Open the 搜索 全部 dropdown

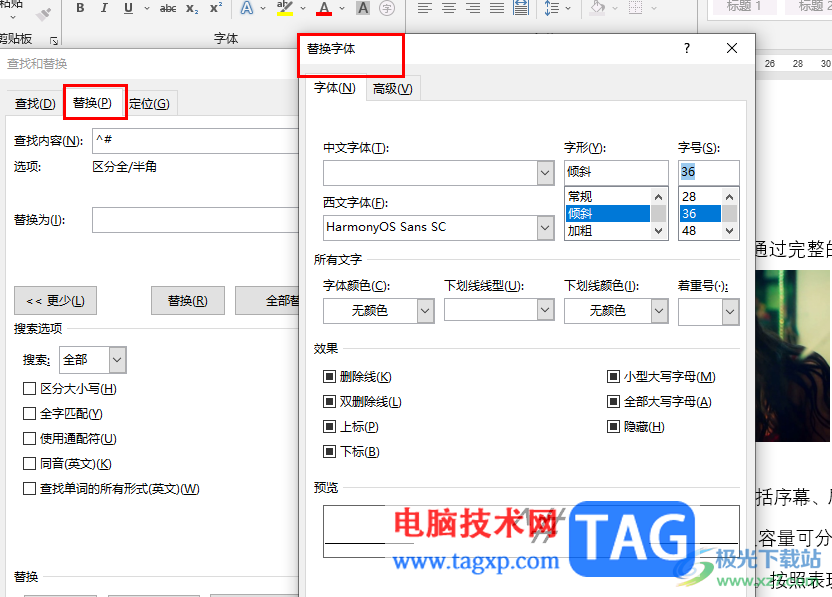coord(117,360)
